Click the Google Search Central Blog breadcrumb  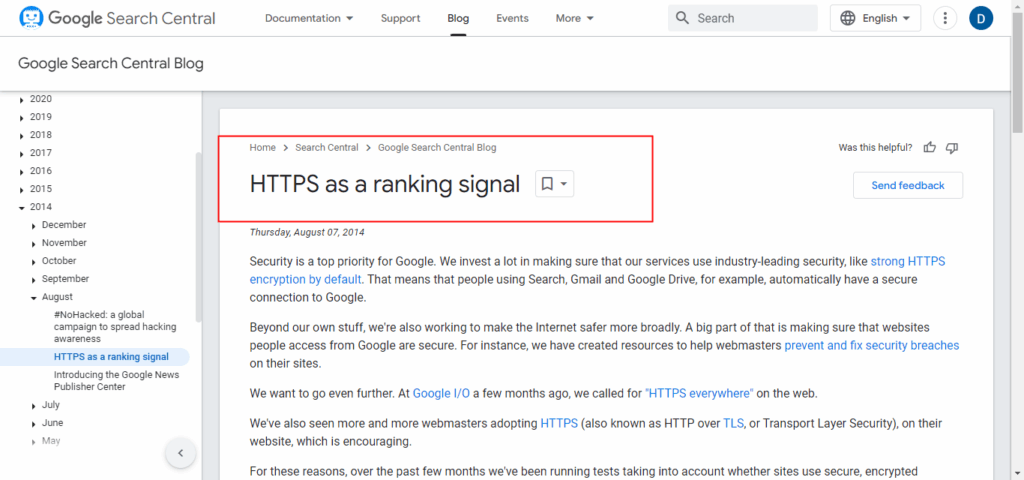tap(437, 148)
